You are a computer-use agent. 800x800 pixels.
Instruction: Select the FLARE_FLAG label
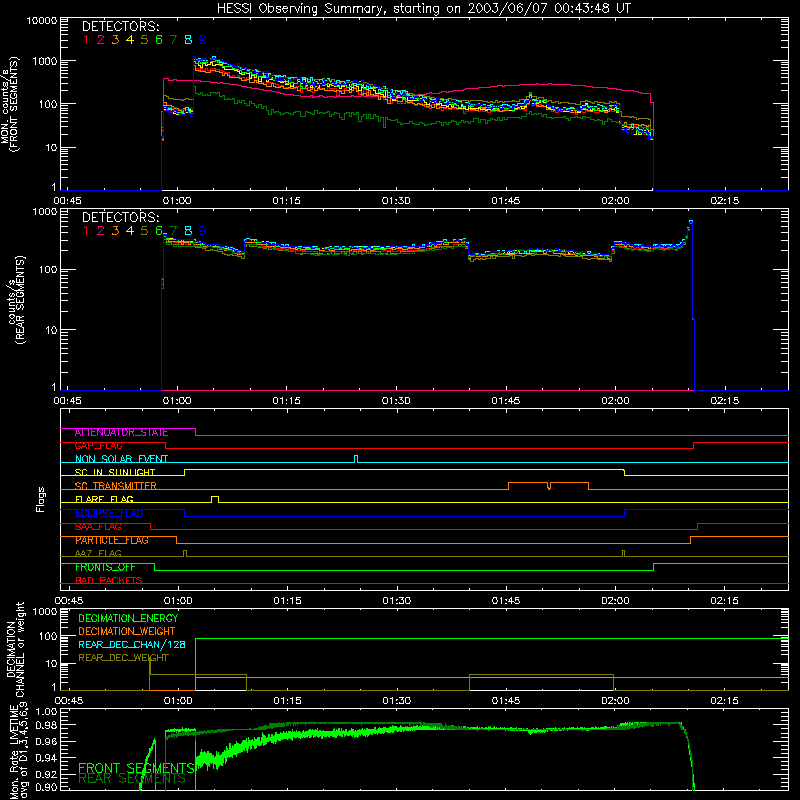pyautogui.click(x=104, y=499)
